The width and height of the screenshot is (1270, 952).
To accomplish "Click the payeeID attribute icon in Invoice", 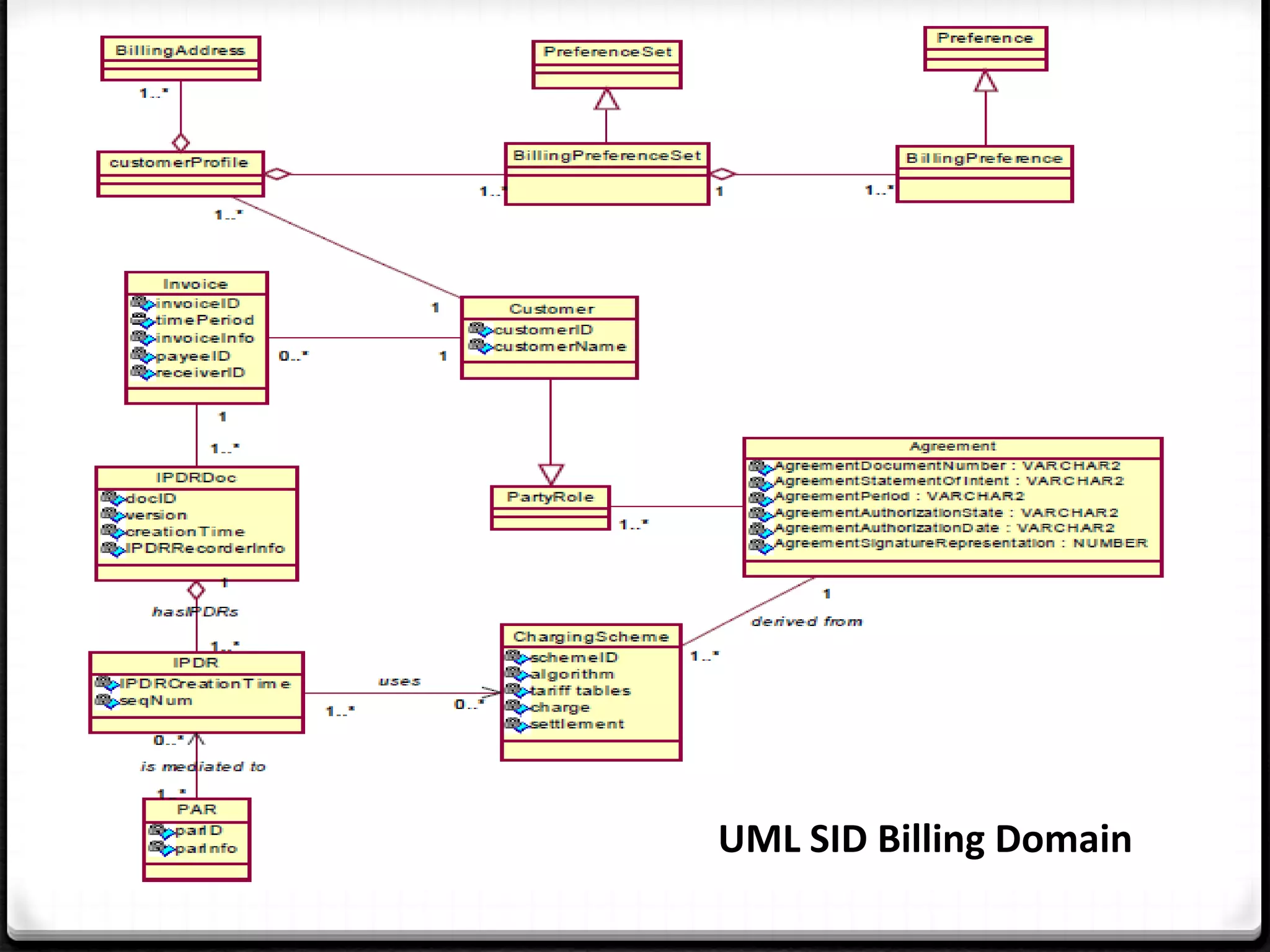I will [142, 356].
